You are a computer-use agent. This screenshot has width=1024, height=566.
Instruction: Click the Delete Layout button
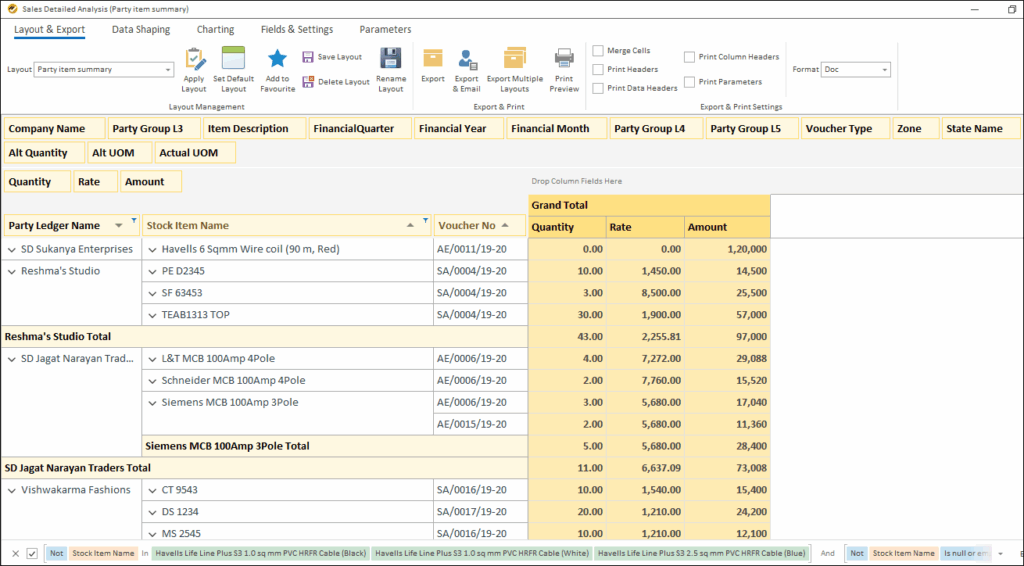(x=336, y=82)
